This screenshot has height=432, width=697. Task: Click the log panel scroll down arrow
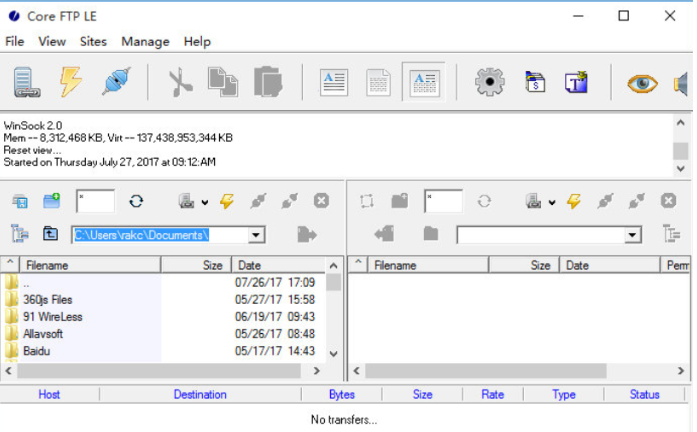pos(681,168)
